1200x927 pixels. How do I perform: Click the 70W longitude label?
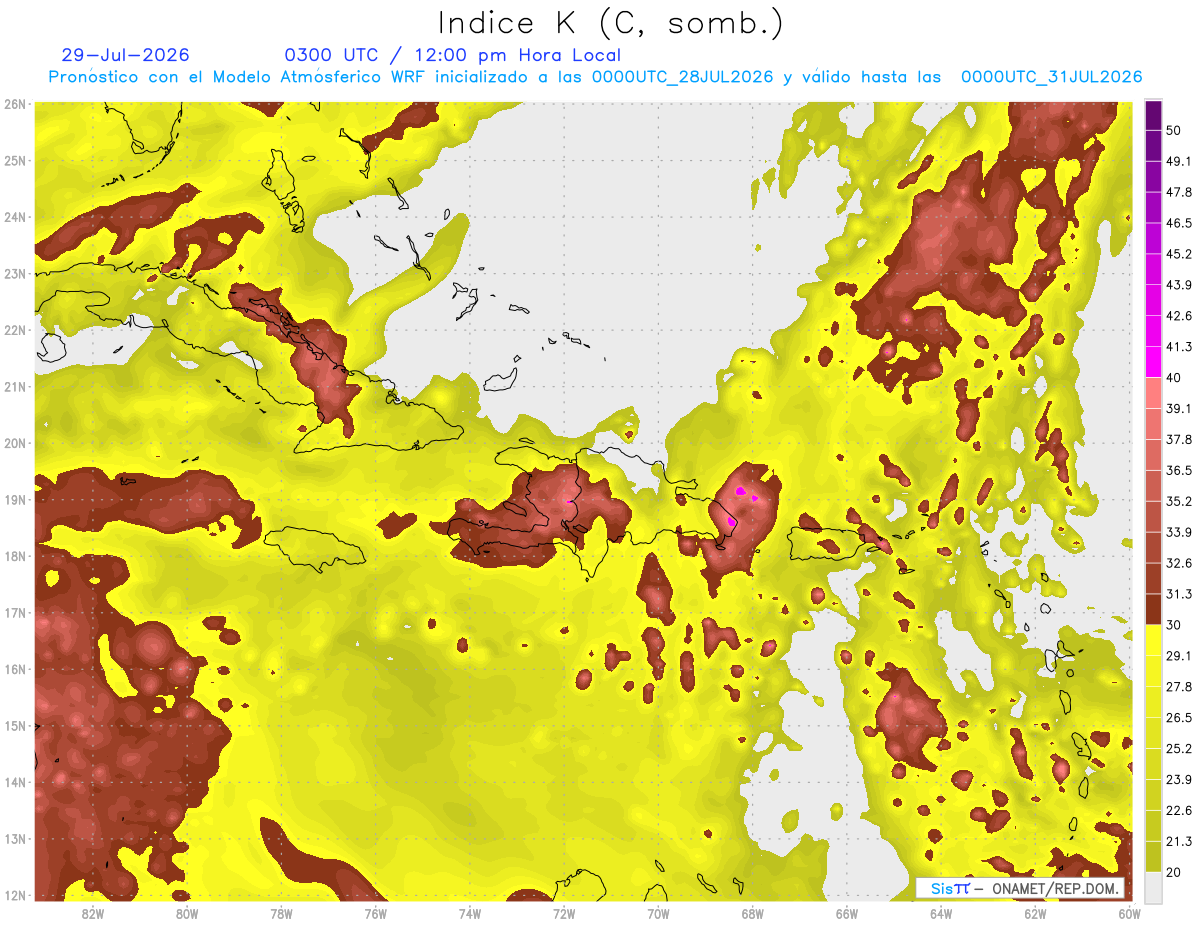point(658,914)
